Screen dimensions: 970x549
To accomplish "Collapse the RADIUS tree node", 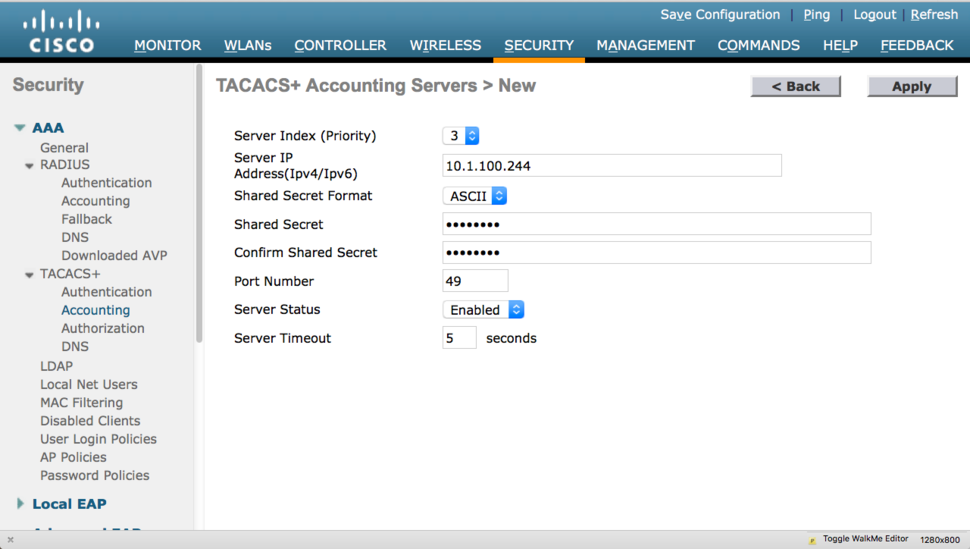I will pos(29,165).
